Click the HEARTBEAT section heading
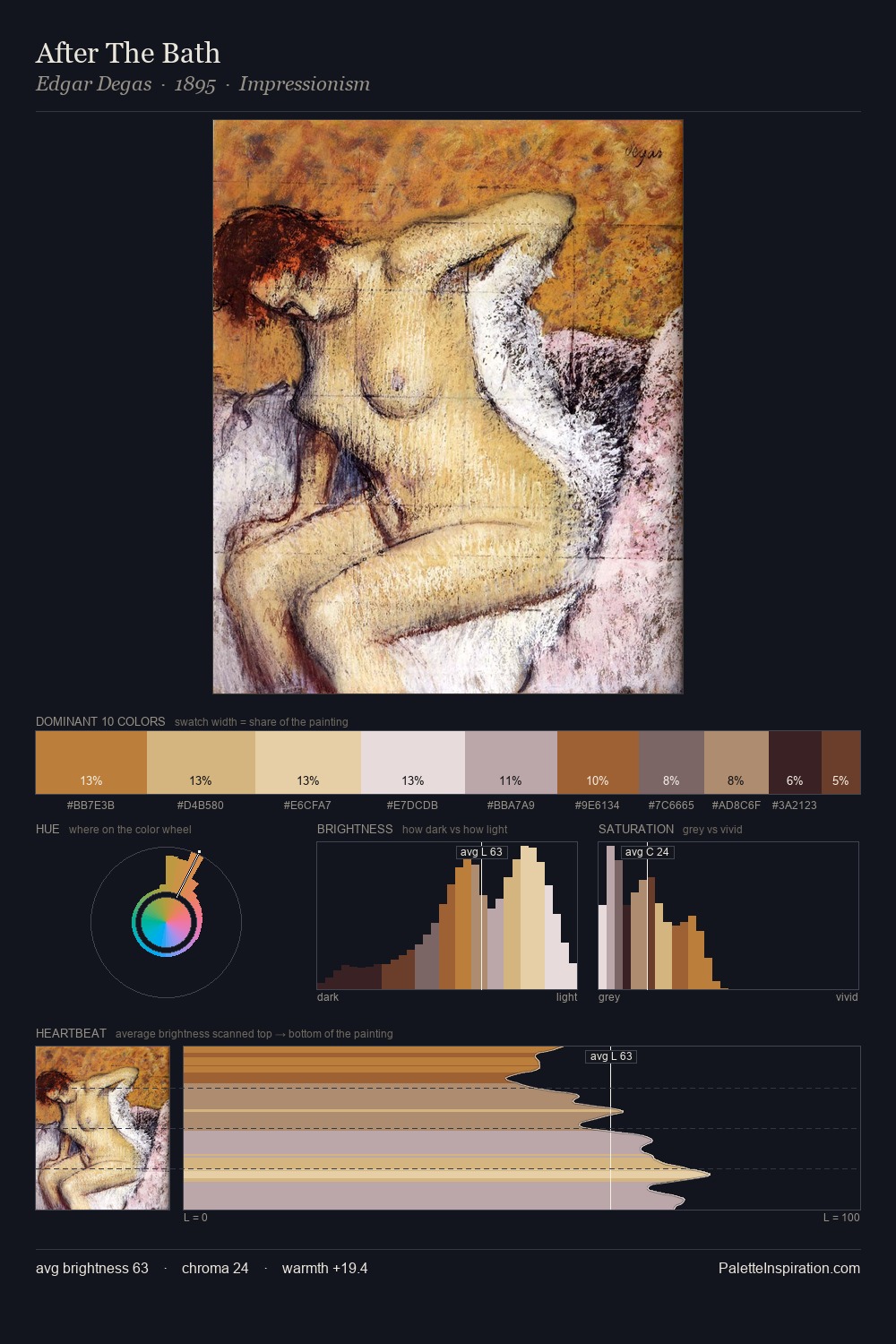 [x=71, y=1033]
